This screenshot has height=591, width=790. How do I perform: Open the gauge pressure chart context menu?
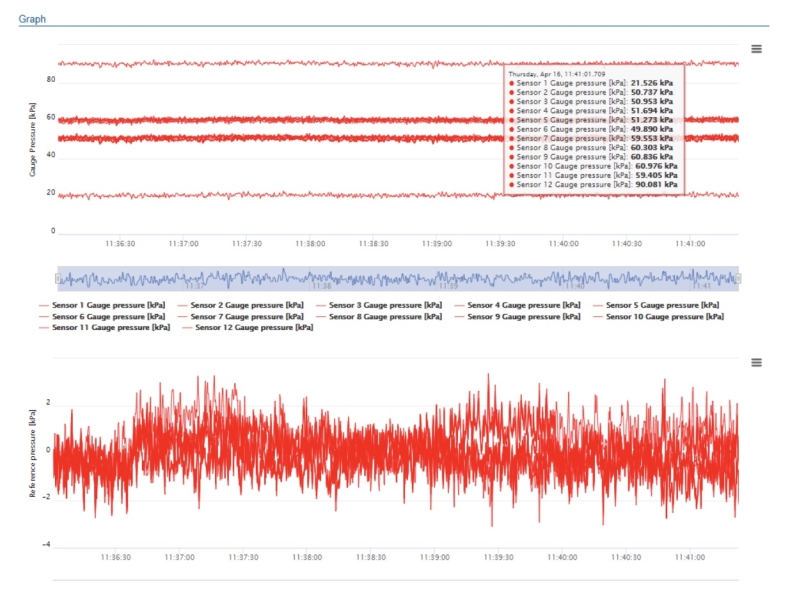point(756,49)
